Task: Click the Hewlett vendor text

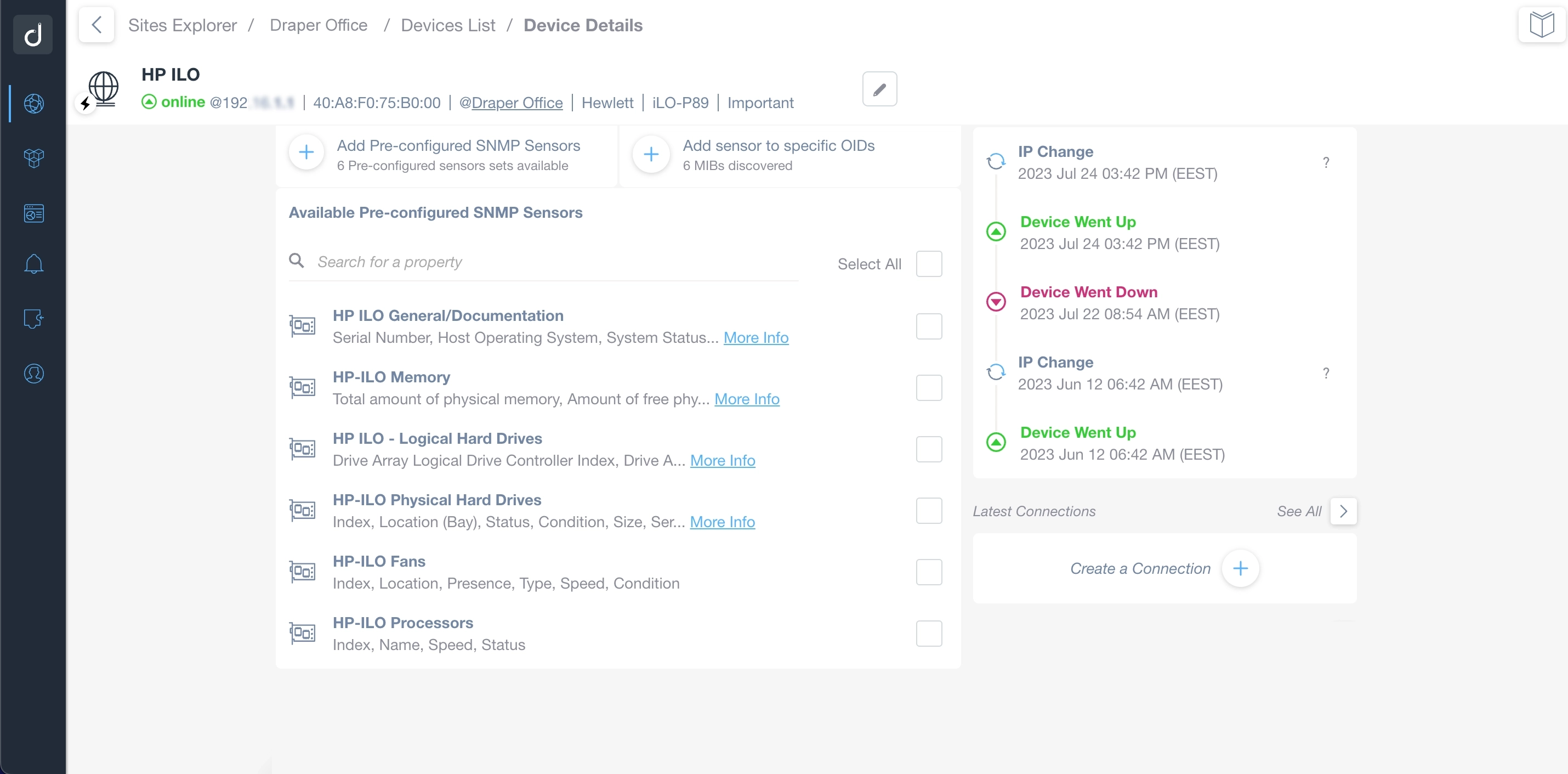Action: [x=607, y=103]
